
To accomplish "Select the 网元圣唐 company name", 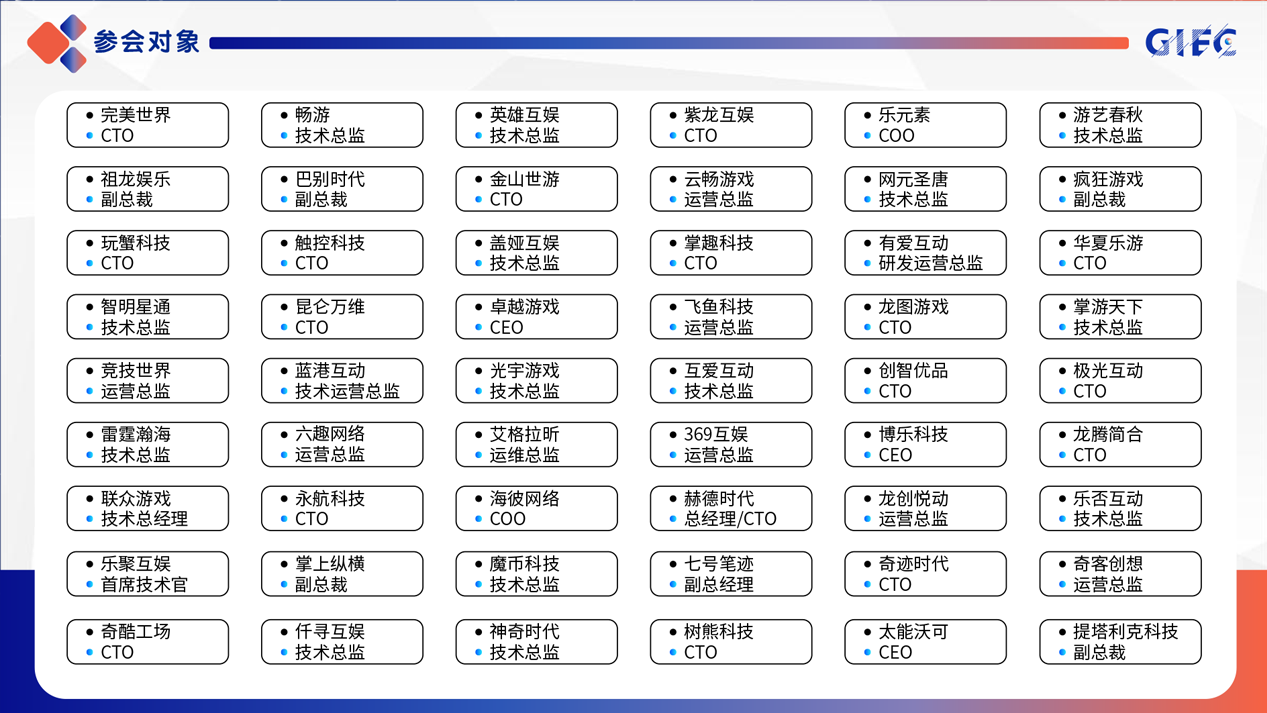I will pos(914,179).
